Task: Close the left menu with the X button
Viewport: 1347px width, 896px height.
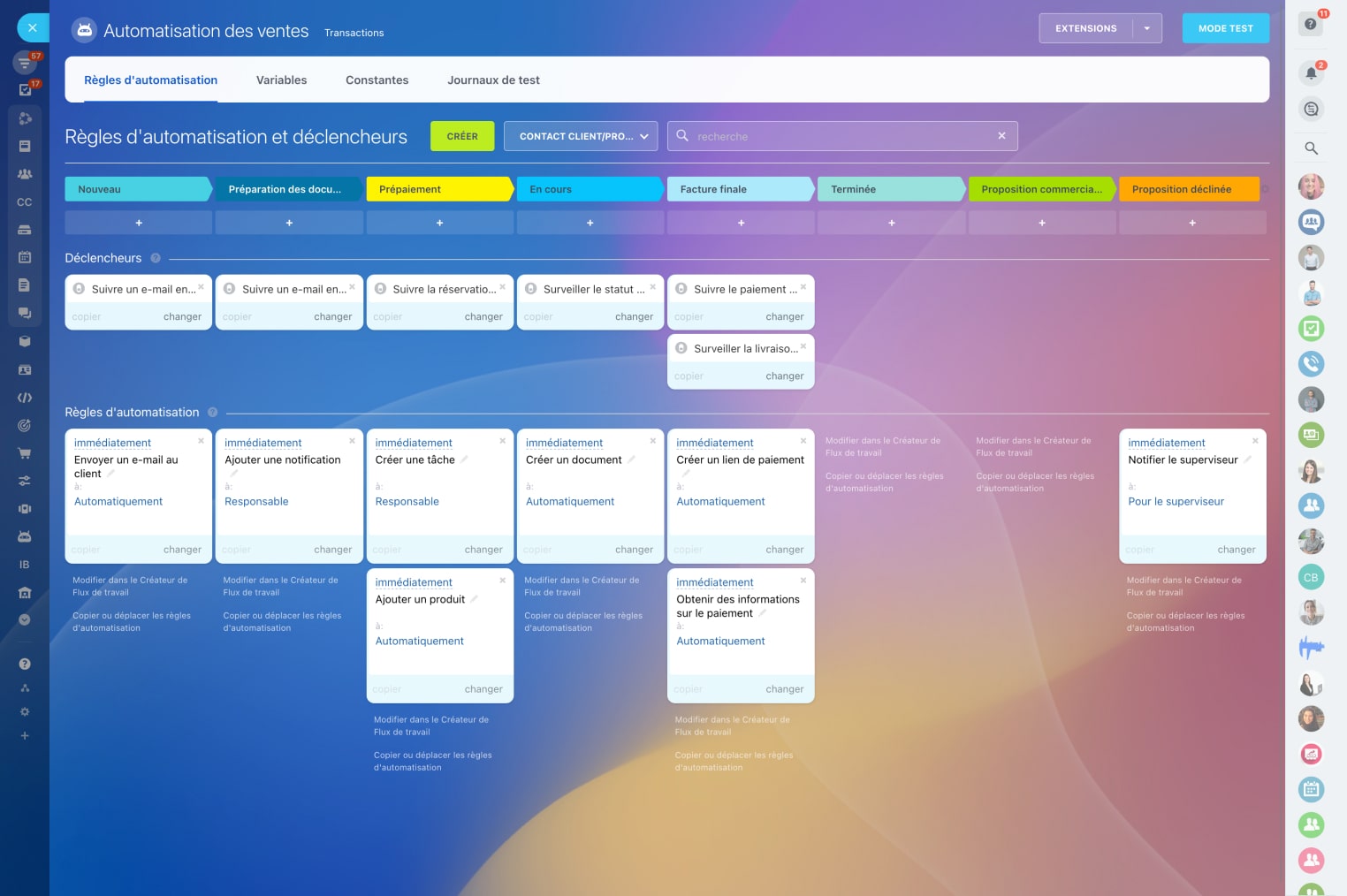Action: tap(33, 28)
